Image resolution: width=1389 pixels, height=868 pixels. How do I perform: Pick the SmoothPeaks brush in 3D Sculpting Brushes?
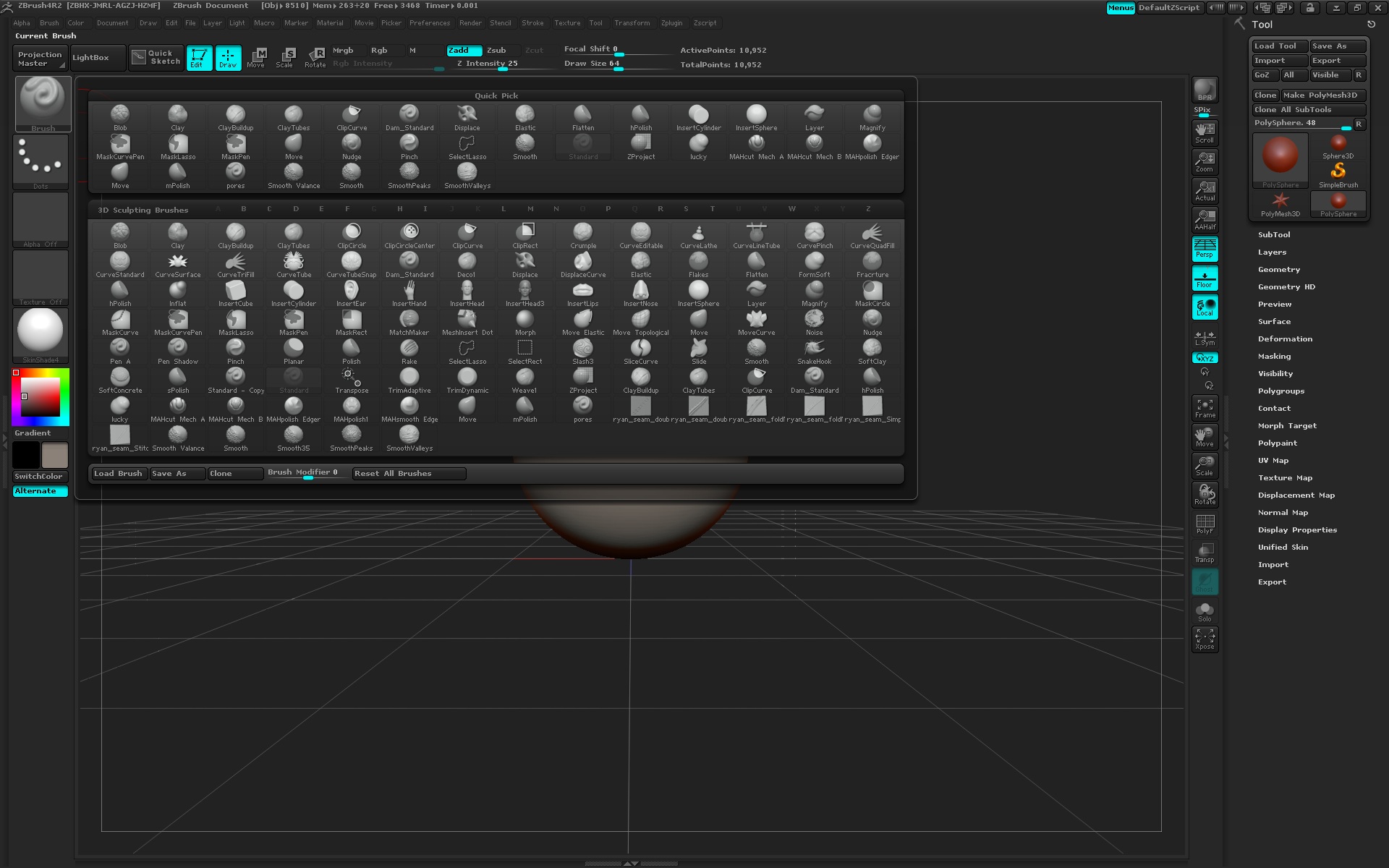pos(352,438)
